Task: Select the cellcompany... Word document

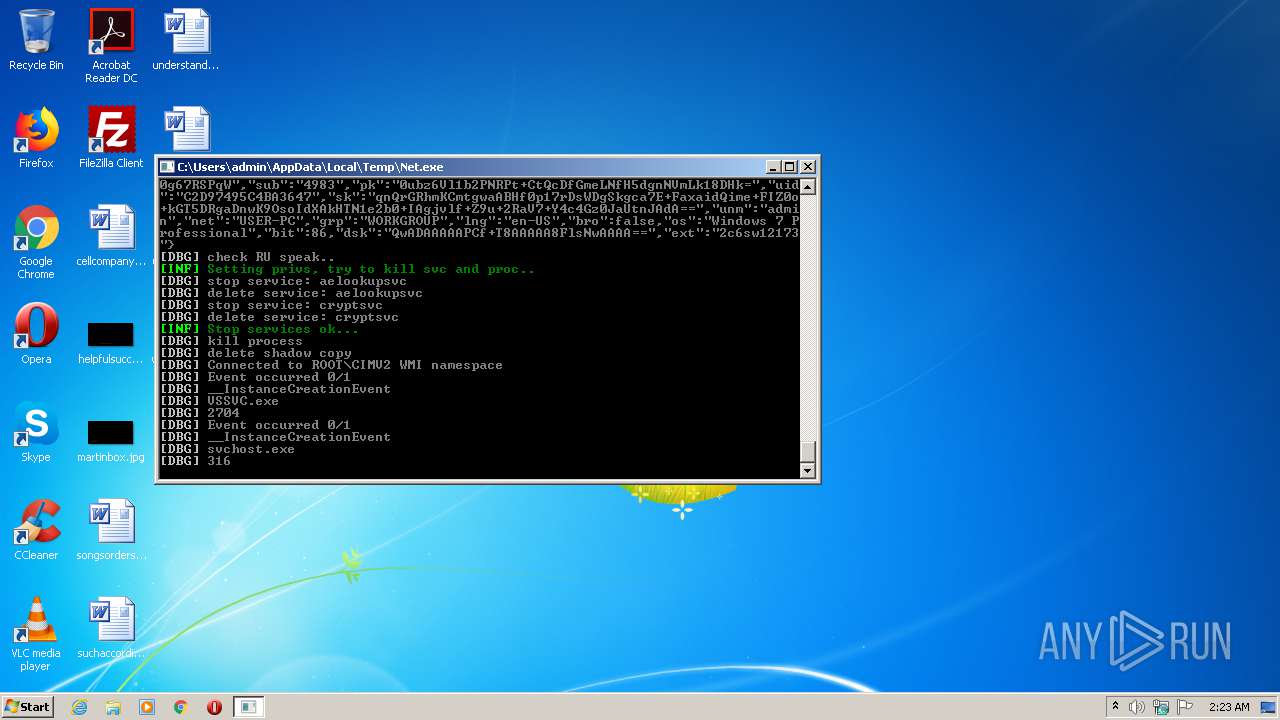Action: 111,236
